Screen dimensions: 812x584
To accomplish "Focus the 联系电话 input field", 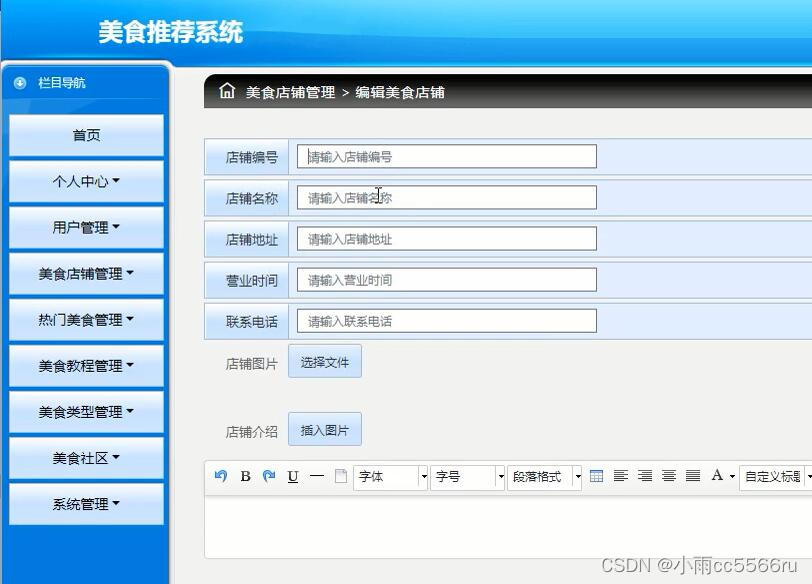I will click(446, 322).
